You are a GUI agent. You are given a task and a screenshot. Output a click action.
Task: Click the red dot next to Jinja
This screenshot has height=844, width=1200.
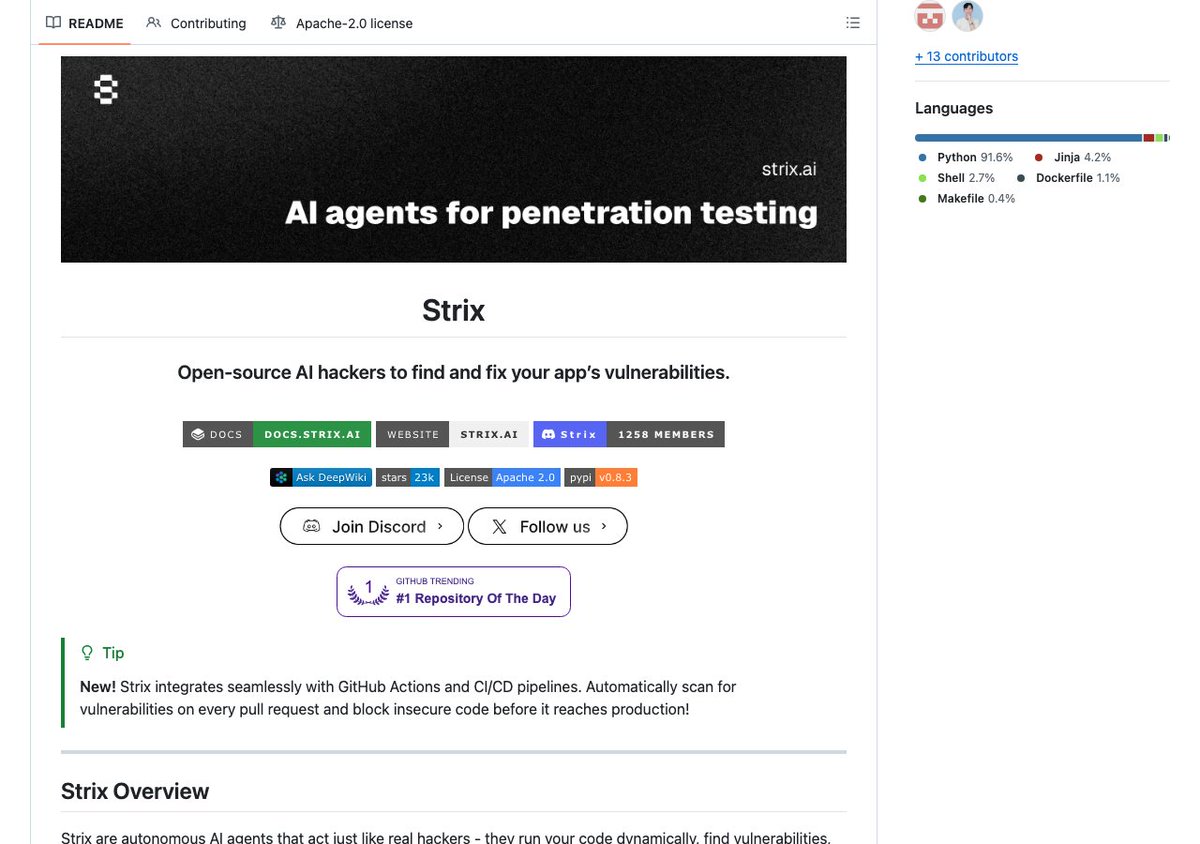pyautogui.click(x=1039, y=158)
